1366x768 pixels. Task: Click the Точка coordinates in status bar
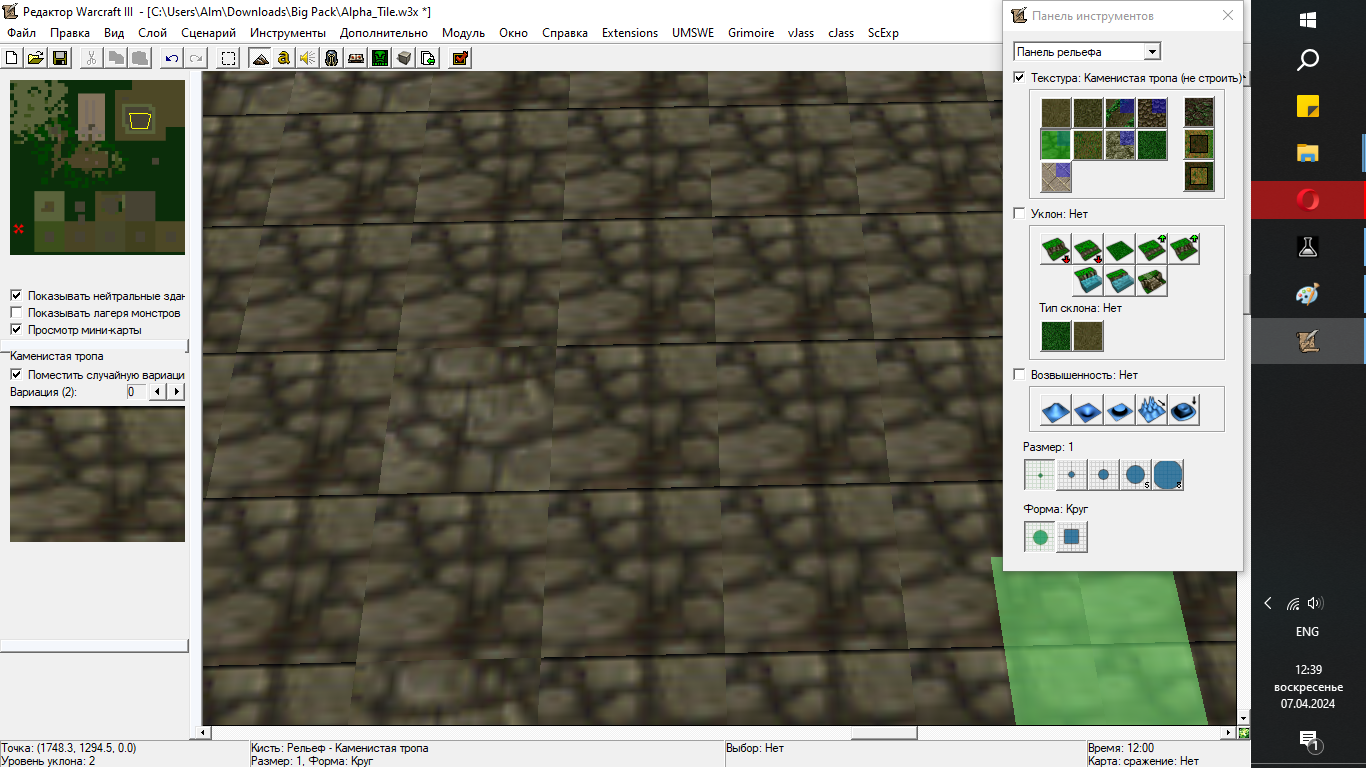coord(69,748)
